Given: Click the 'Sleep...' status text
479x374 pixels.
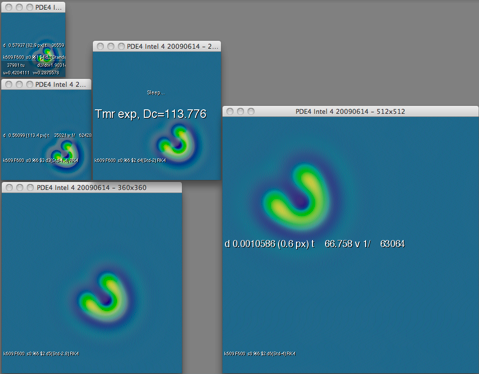Looking at the screenshot, I should pyautogui.click(x=156, y=93).
